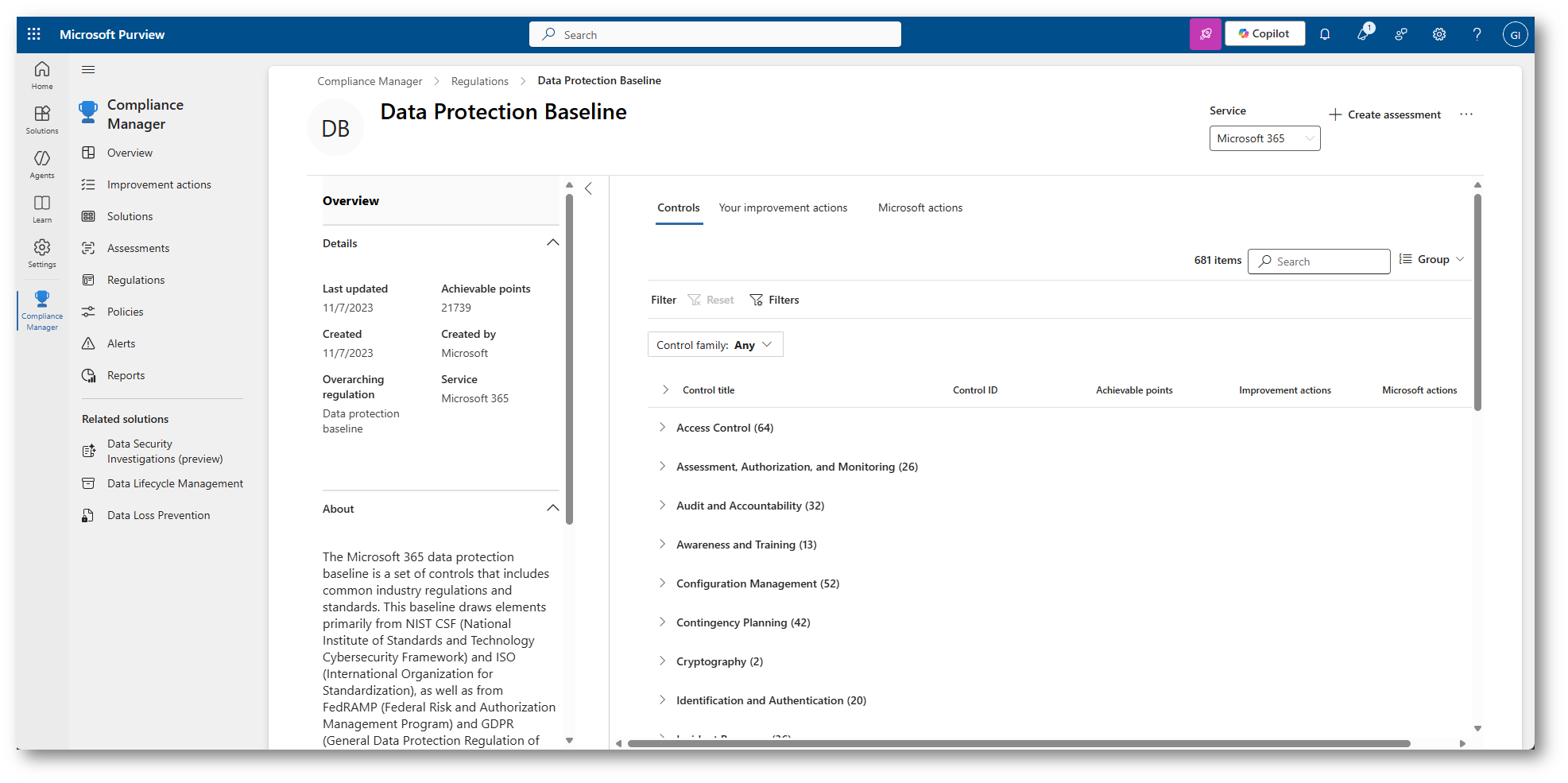The height and width of the screenshot is (783, 1568).
Task: Expand the Awareness and Training (13) group
Action: (662, 544)
